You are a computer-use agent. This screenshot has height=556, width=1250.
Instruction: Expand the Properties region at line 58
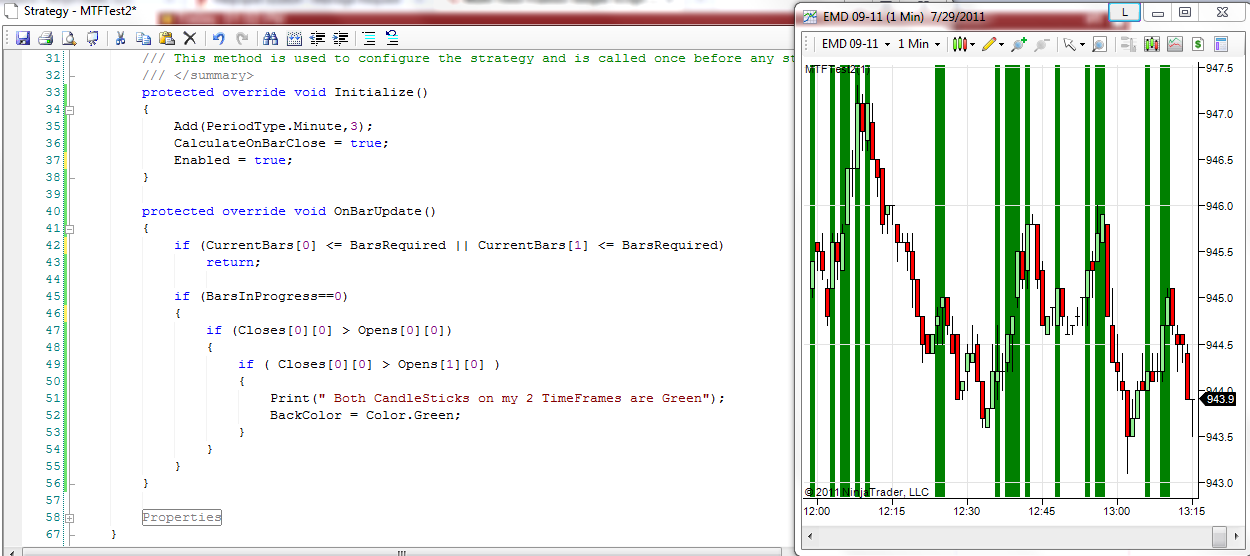click(x=70, y=517)
